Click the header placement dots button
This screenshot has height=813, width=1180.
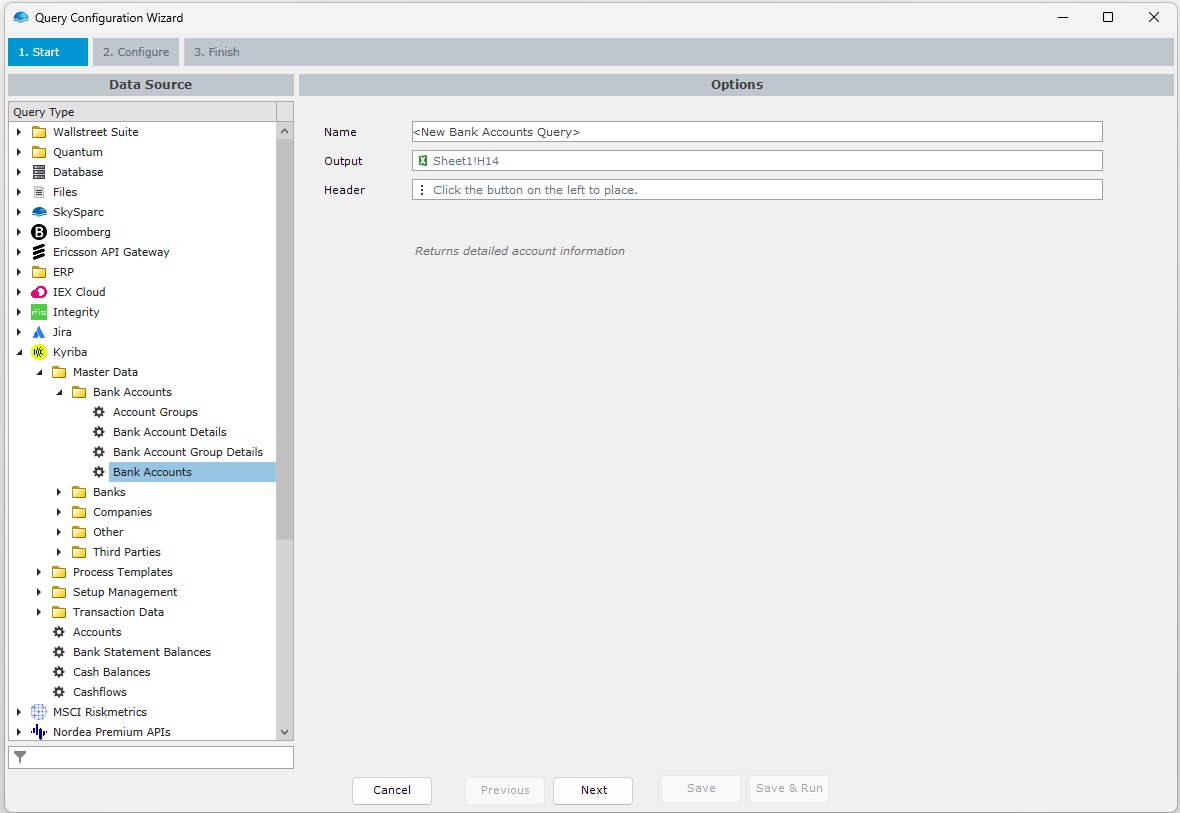pos(421,190)
